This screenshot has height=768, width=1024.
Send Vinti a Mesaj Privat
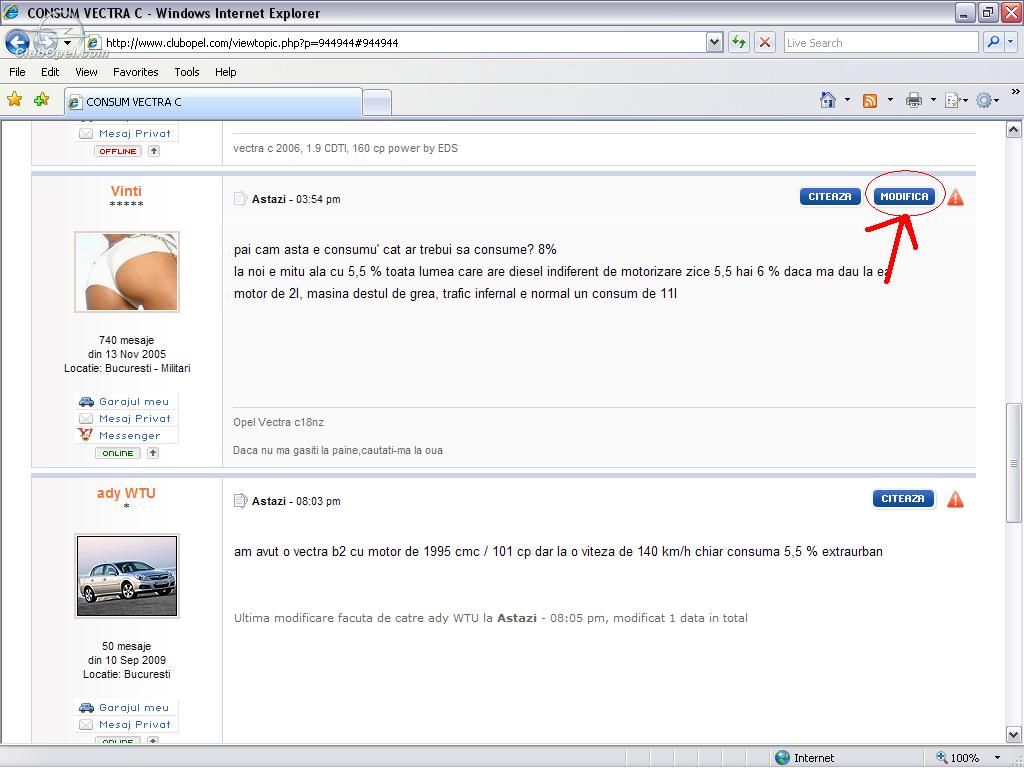pyautogui.click(x=126, y=419)
